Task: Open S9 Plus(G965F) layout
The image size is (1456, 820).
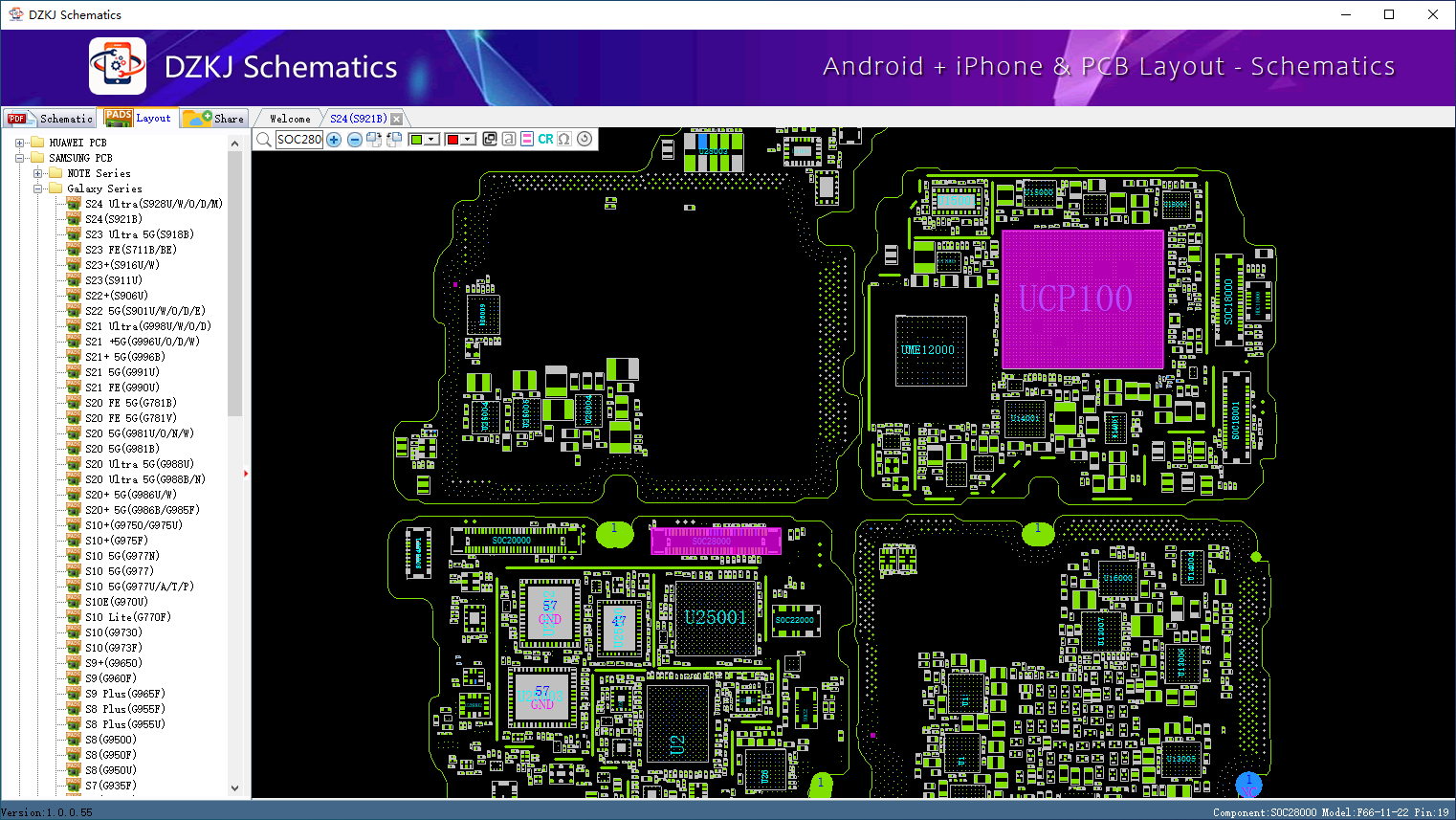Action: point(124,694)
